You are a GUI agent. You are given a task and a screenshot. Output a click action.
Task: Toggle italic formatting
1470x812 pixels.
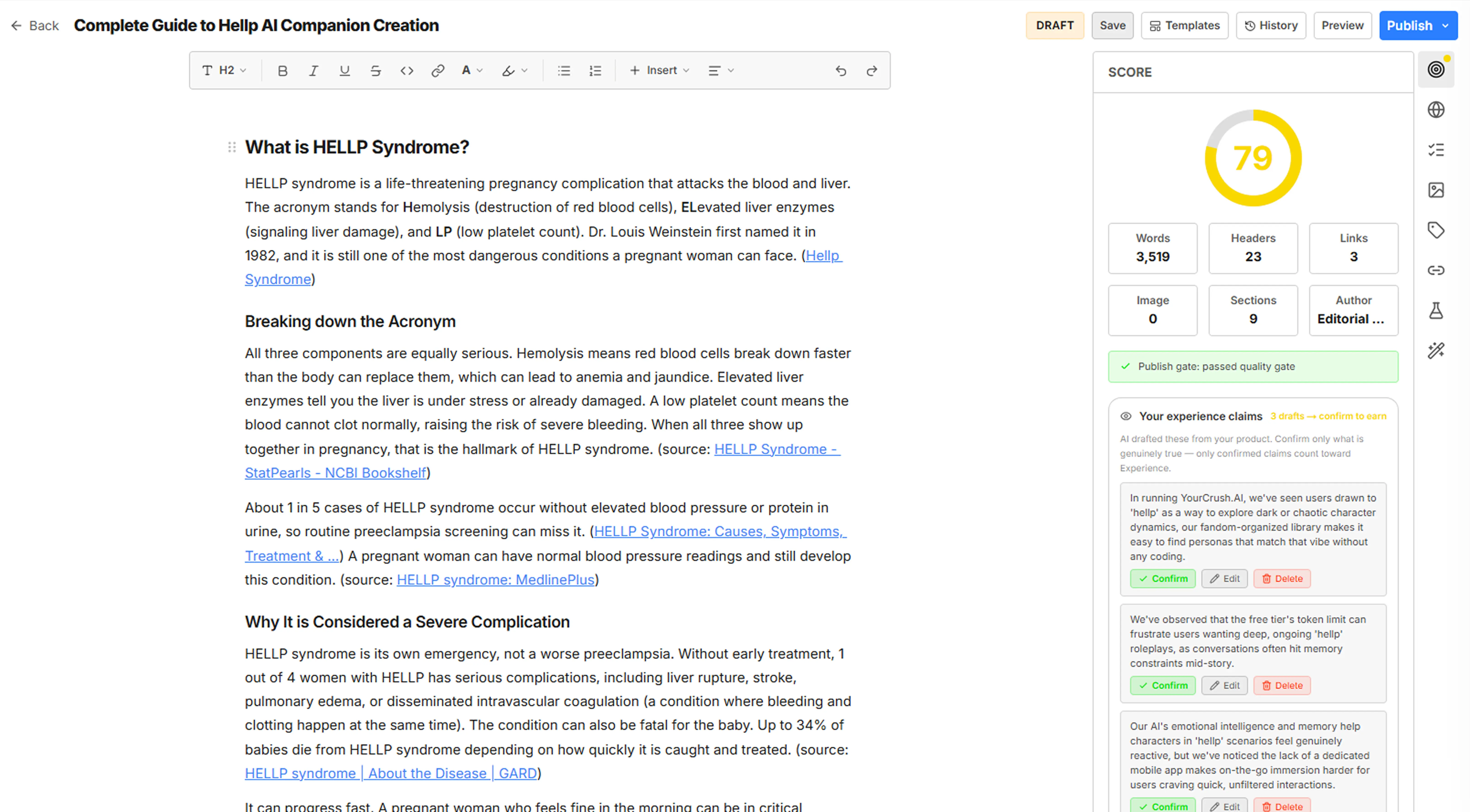click(313, 71)
